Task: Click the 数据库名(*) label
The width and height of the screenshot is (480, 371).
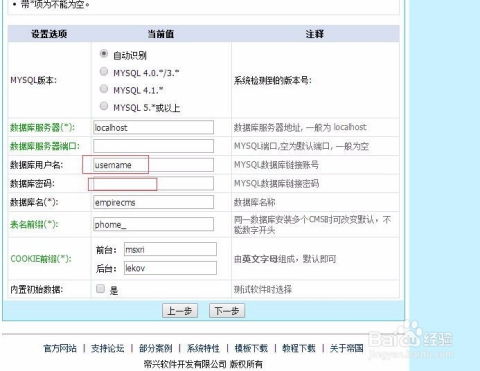Action: pos(34,202)
